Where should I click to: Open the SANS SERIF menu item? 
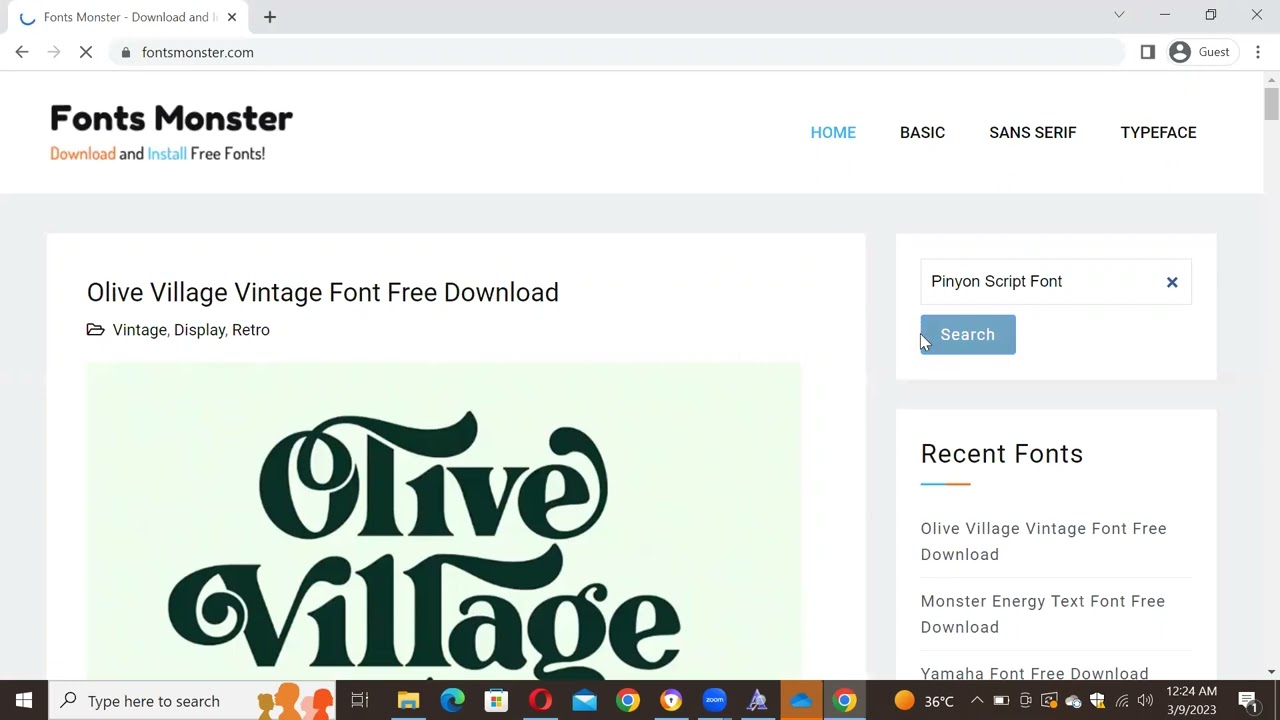coord(1033,132)
